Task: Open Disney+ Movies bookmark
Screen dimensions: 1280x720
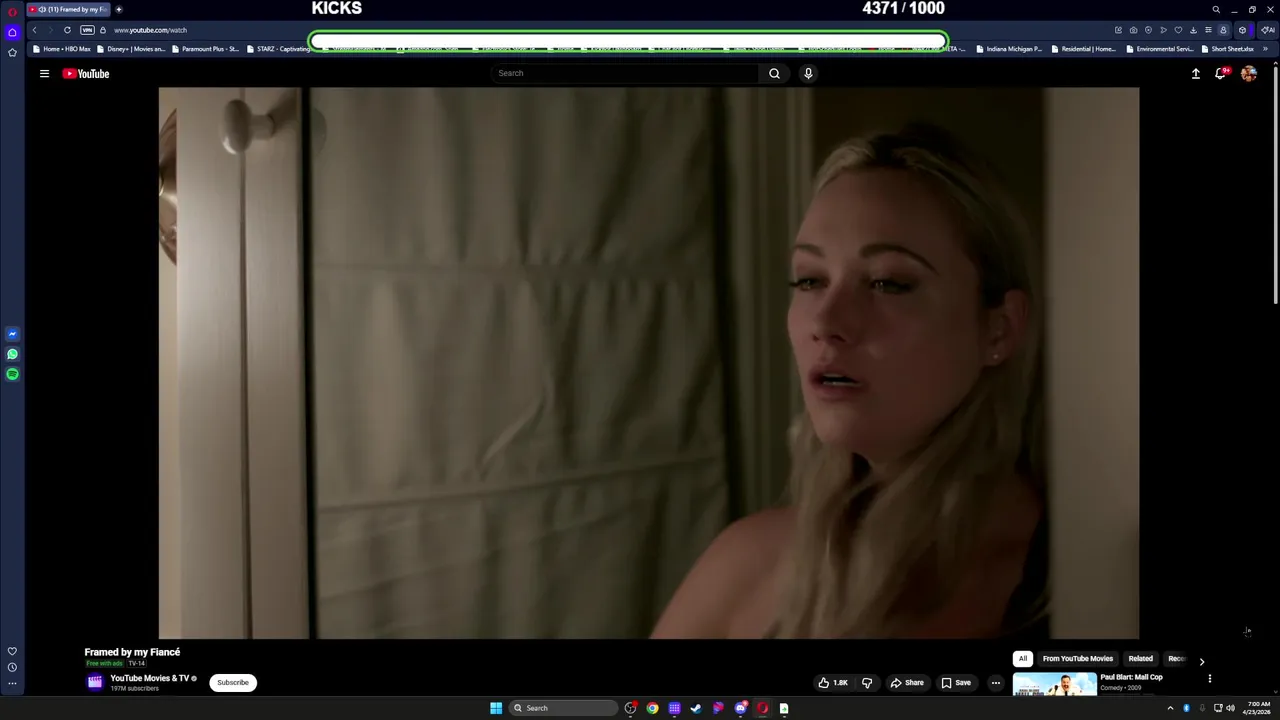Action: (x=131, y=49)
